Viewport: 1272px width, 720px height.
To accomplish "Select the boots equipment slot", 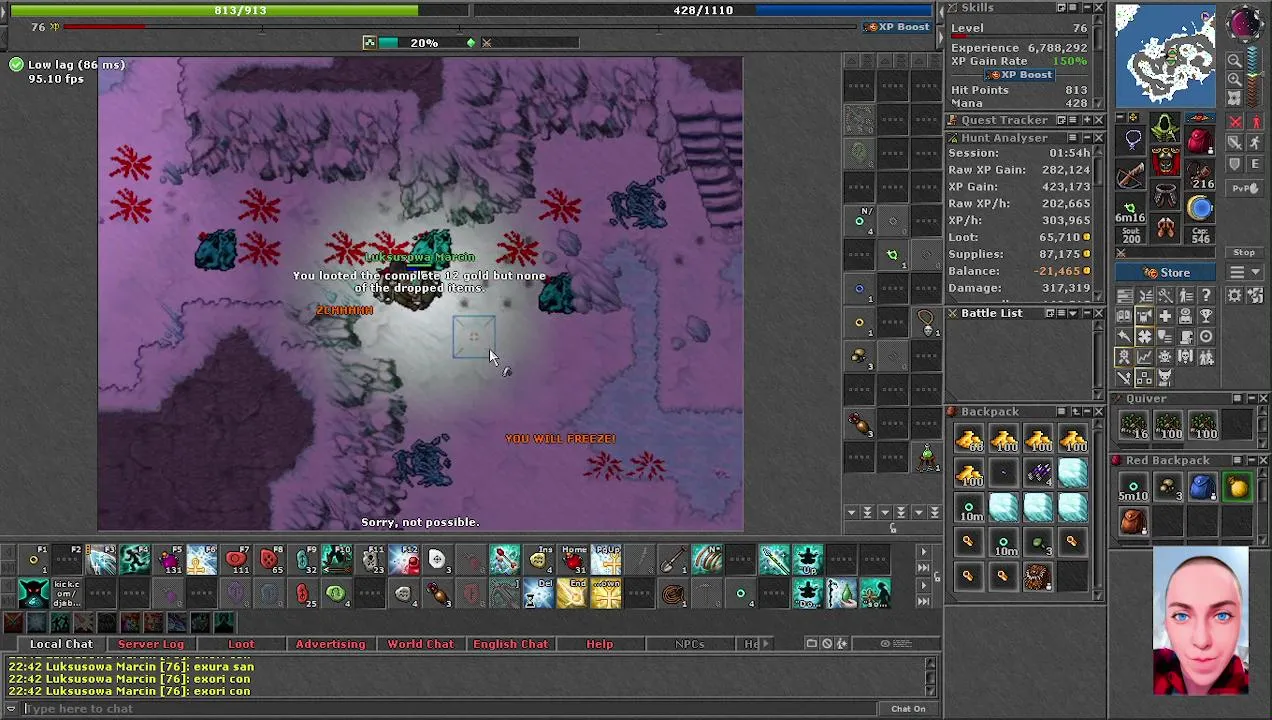I will 1166,229.
